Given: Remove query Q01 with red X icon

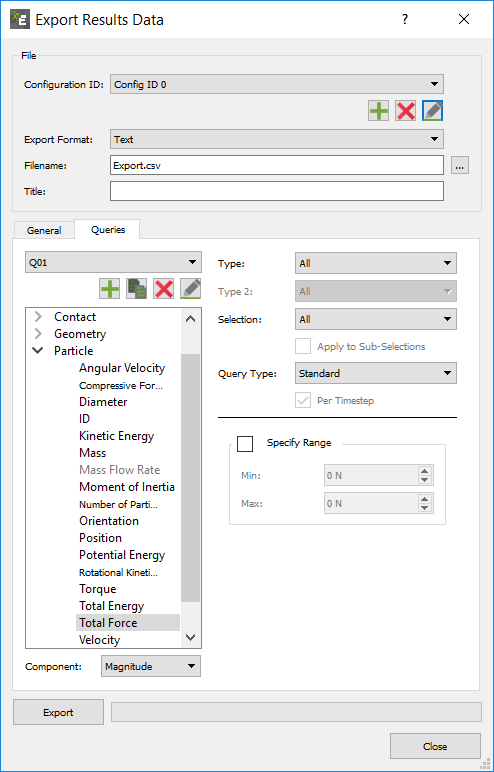Looking at the screenshot, I should point(164,289).
